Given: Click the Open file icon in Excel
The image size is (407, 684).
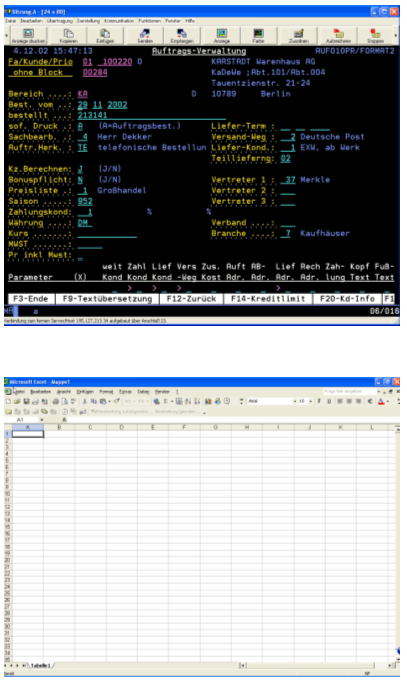Looking at the screenshot, I should pos(17,401).
